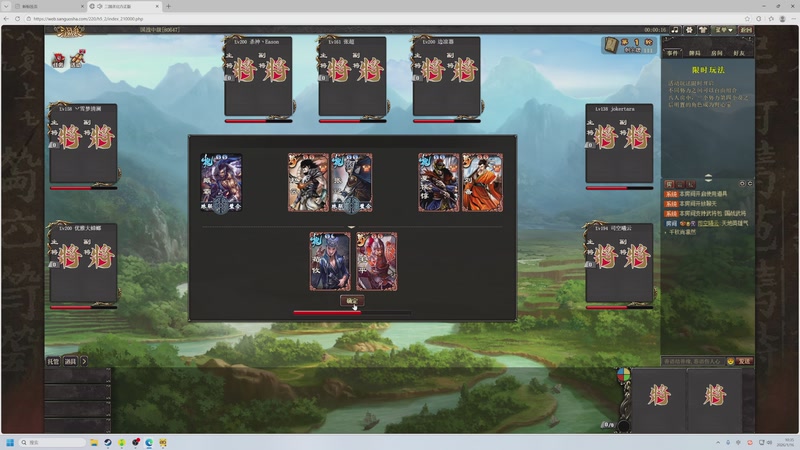Switch to the 房间 tab
Screen dimensions: 800x450
716,53
